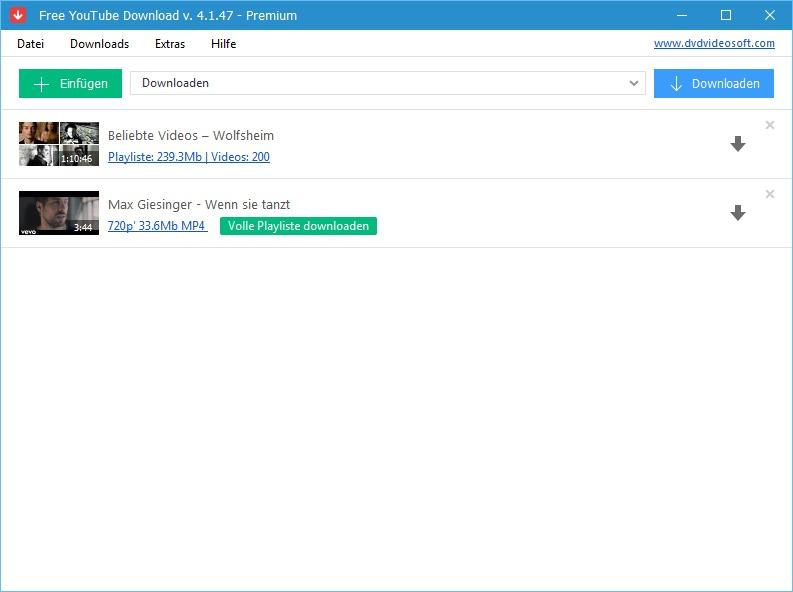
Task: Select the title Max Giesinger - Wenn sie tanzt
Action: (199, 204)
